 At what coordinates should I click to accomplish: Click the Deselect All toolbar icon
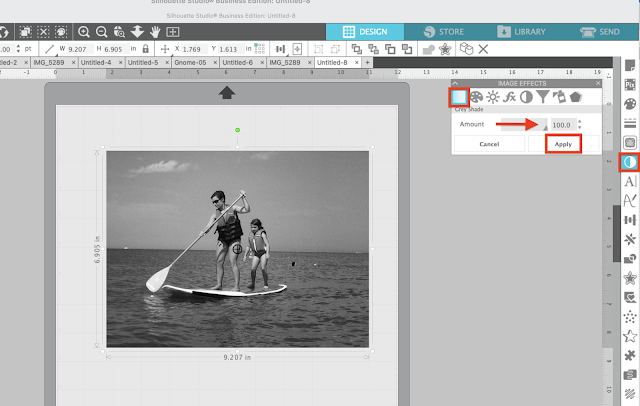tap(43, 32)
